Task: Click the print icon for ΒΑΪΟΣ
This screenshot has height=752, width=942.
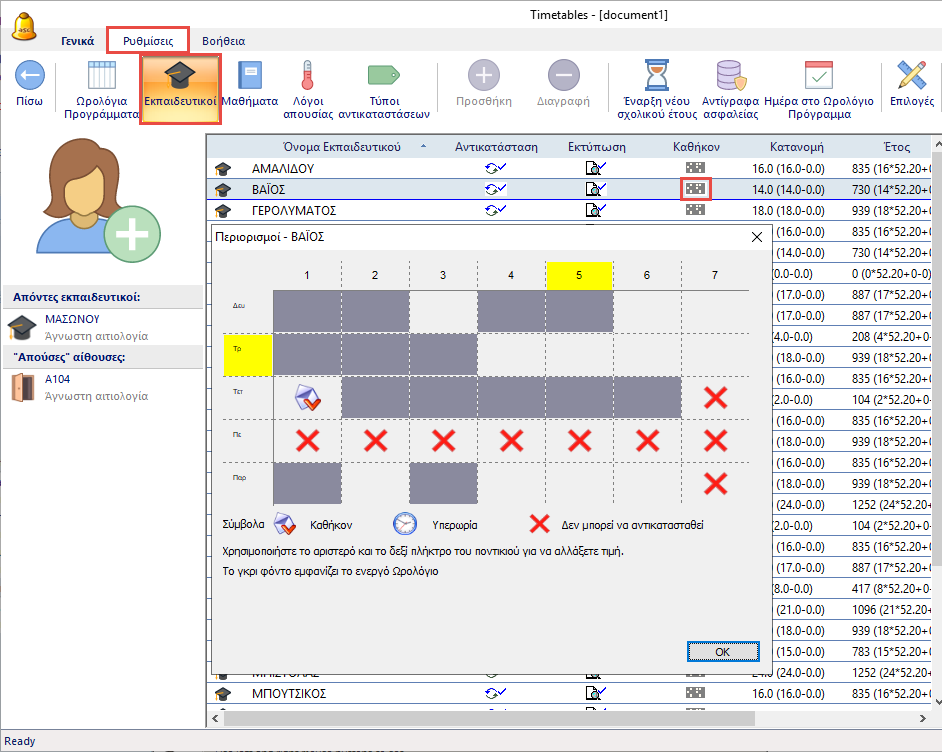Action: click(595, 189)
